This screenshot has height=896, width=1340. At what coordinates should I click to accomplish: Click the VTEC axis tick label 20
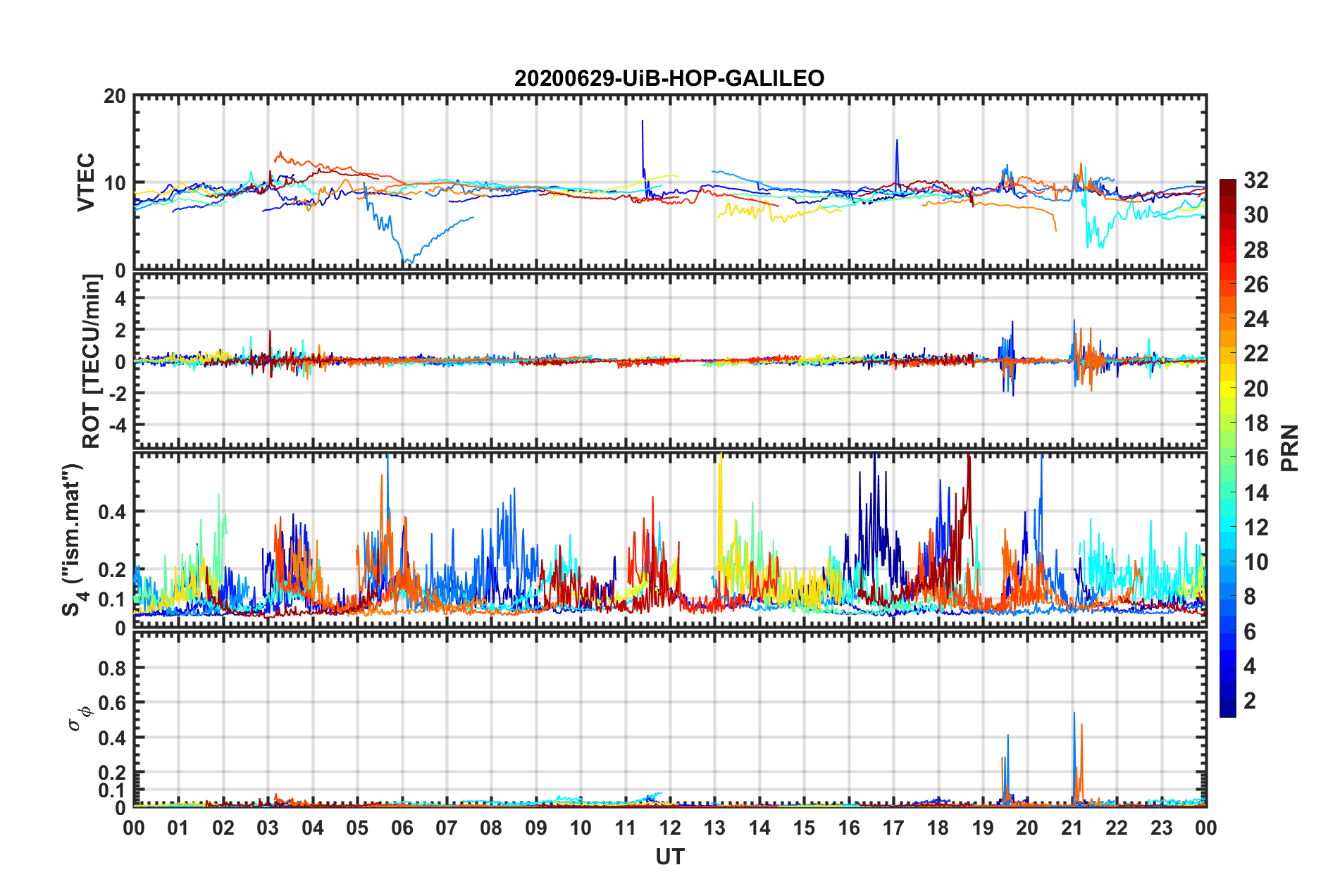[x=114, y=97]
